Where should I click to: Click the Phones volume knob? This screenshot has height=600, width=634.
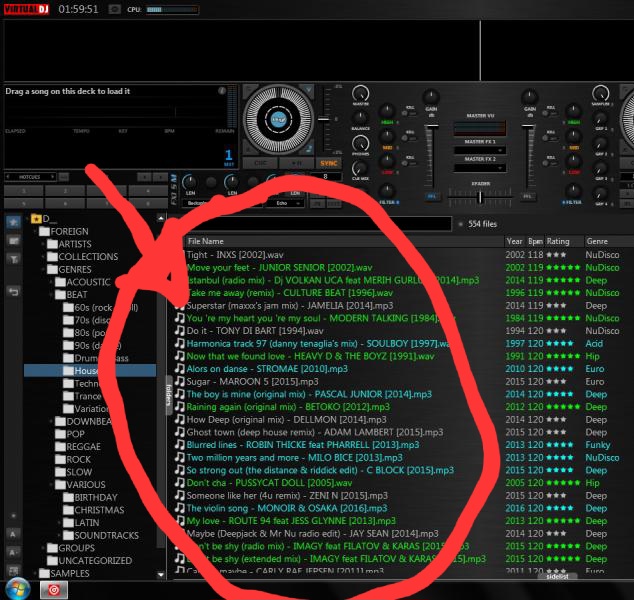[x=360, y=144]
